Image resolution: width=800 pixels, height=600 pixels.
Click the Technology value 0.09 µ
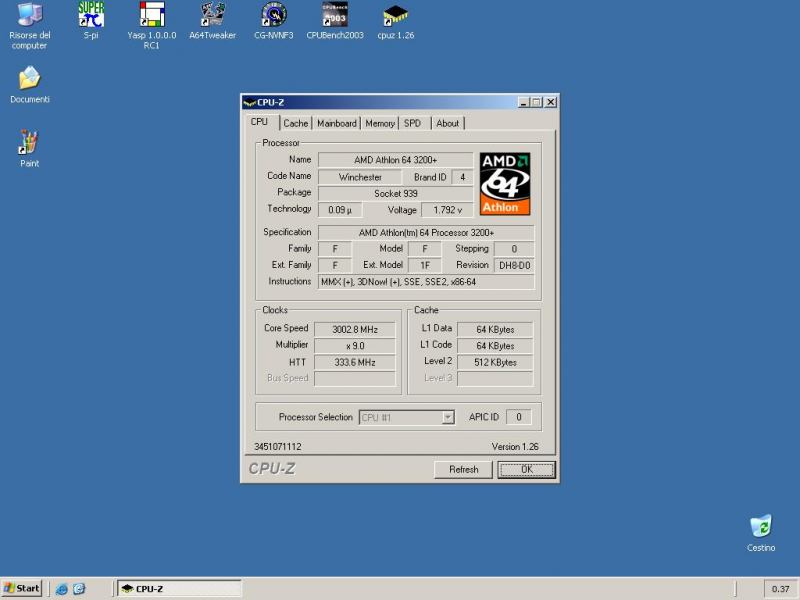pyautogui.click(x=340, y=210)
